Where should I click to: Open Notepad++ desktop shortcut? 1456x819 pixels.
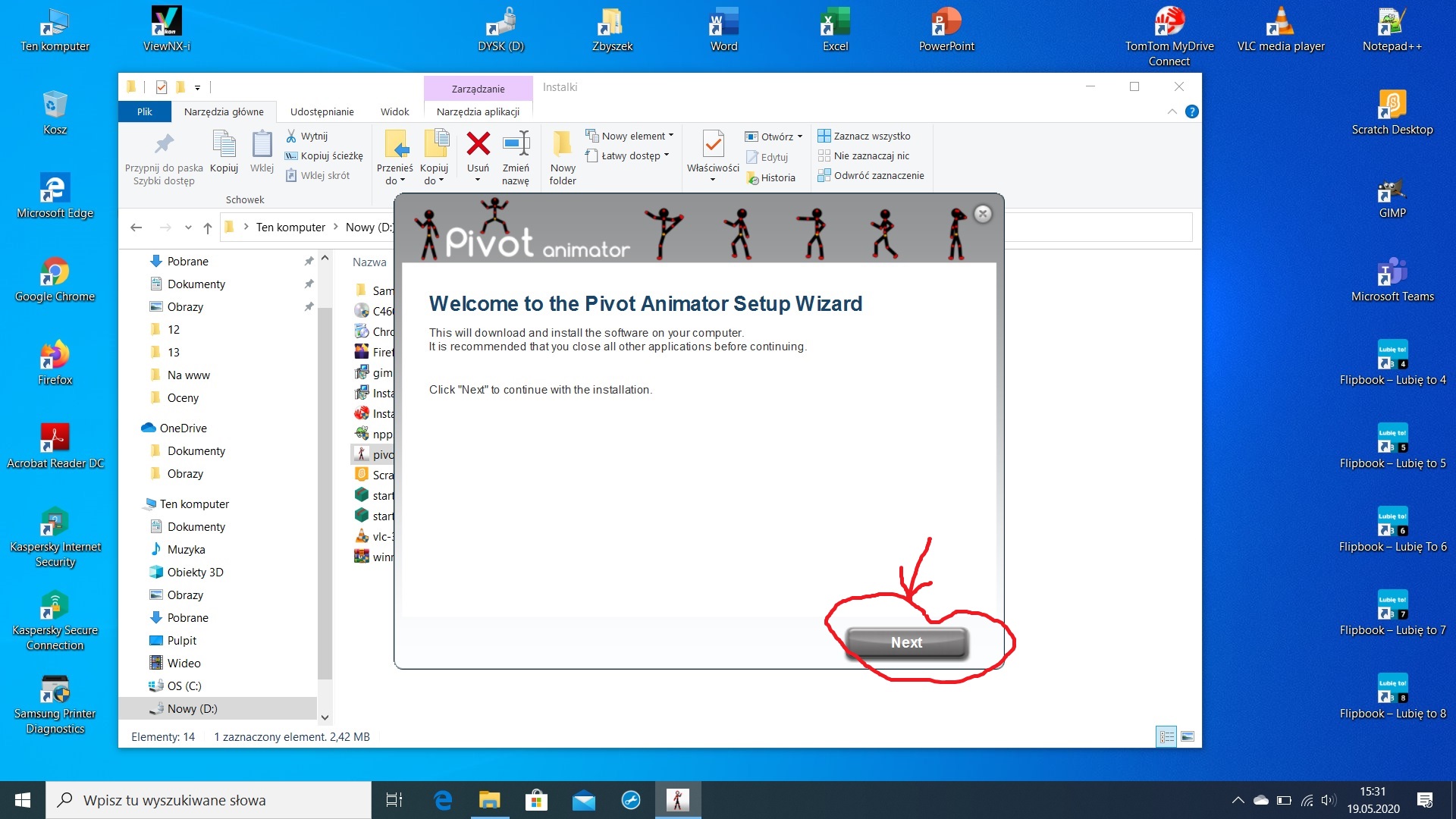[x=1392, y=30]
